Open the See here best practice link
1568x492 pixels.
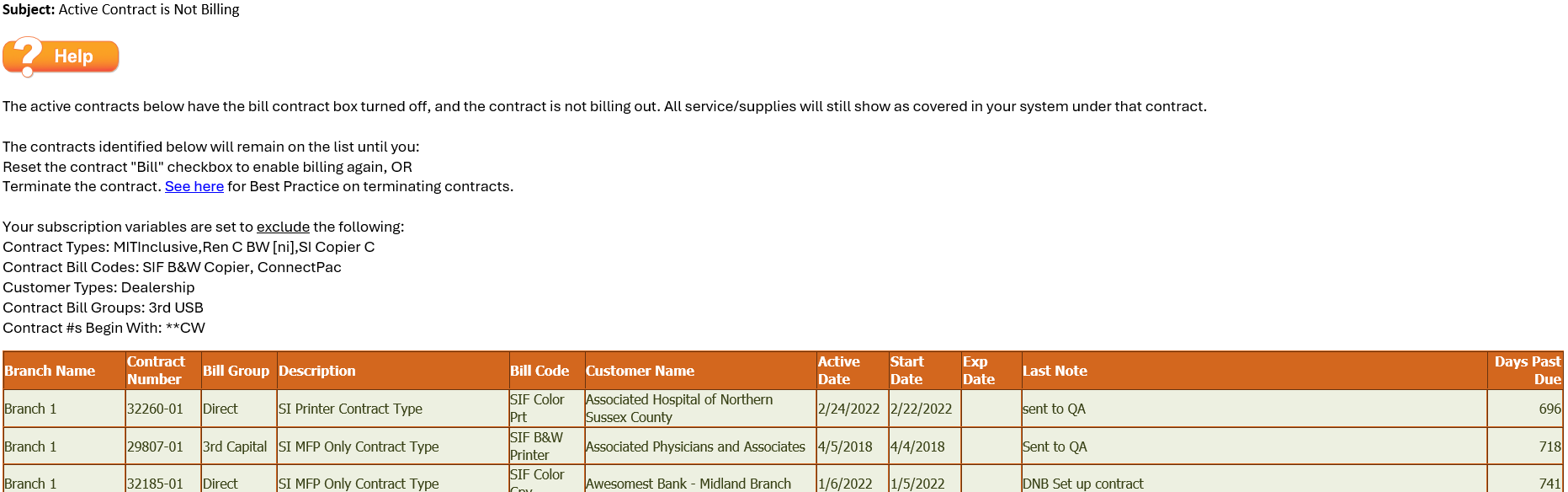[x=194, y=186]
